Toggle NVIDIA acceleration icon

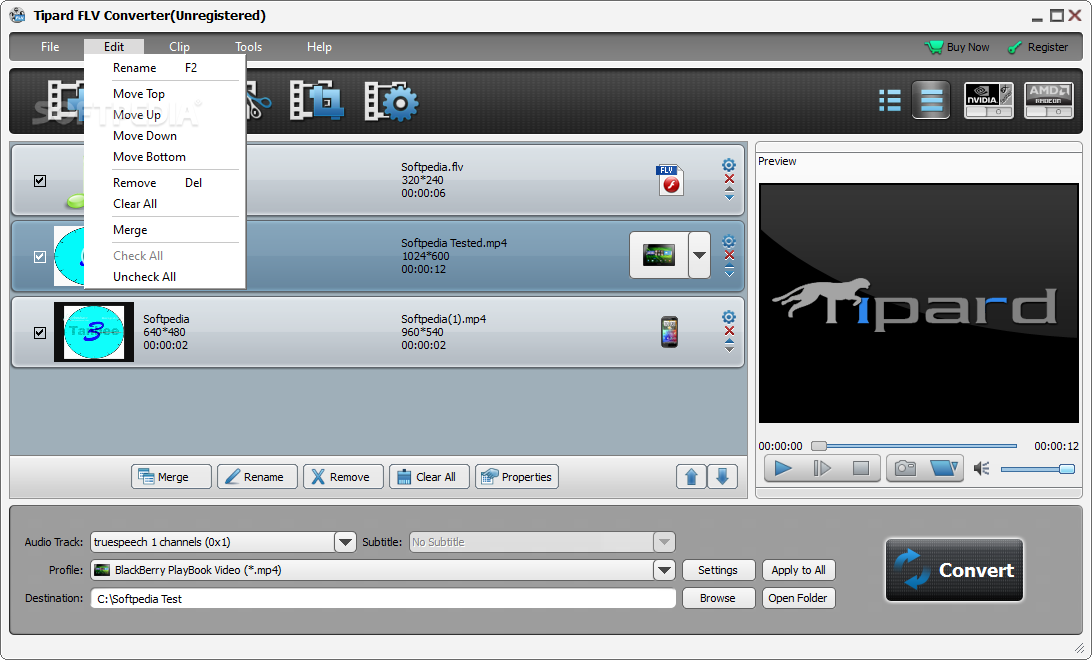coord(988,100)
